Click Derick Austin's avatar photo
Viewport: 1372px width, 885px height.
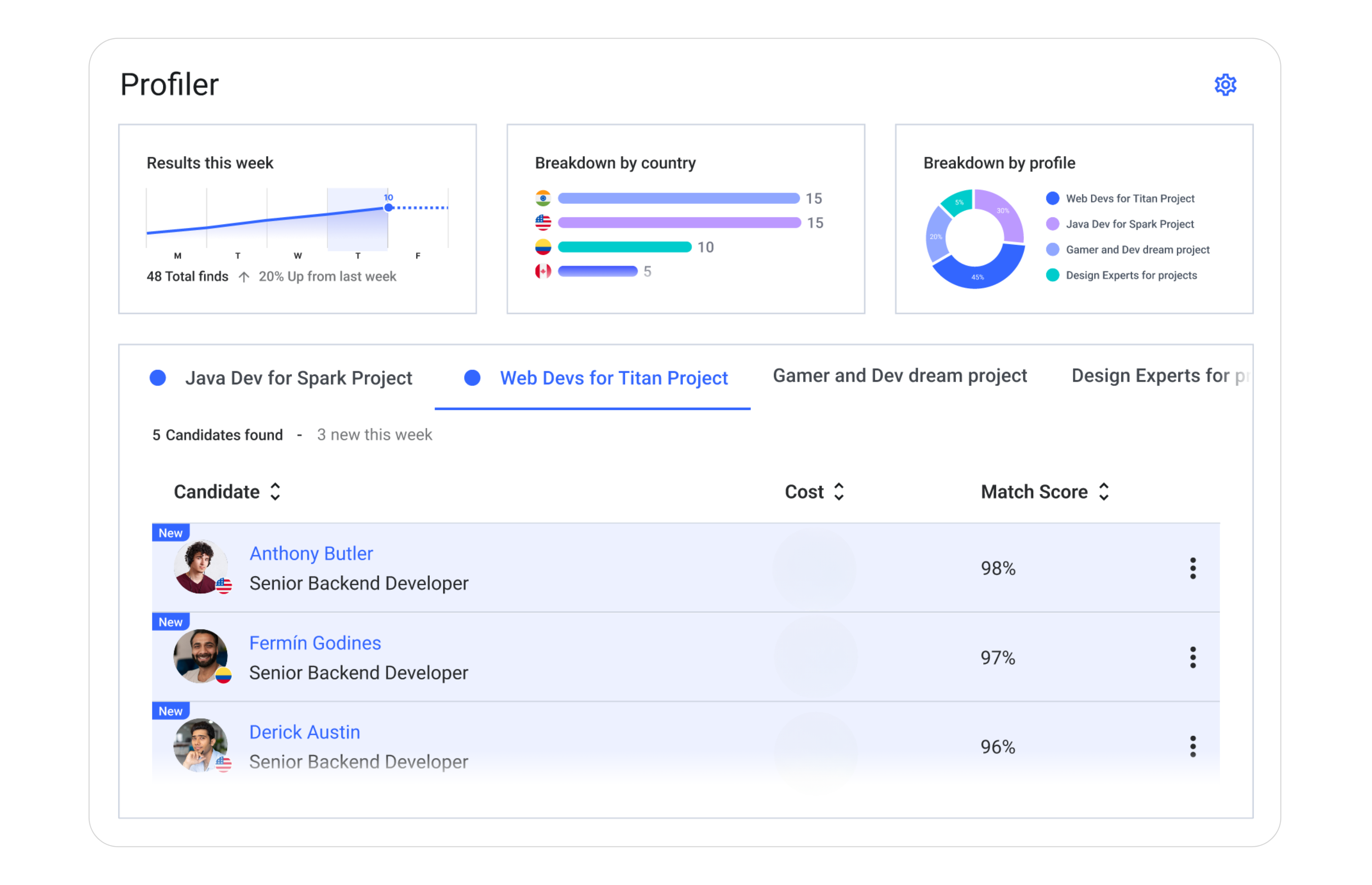200,746
